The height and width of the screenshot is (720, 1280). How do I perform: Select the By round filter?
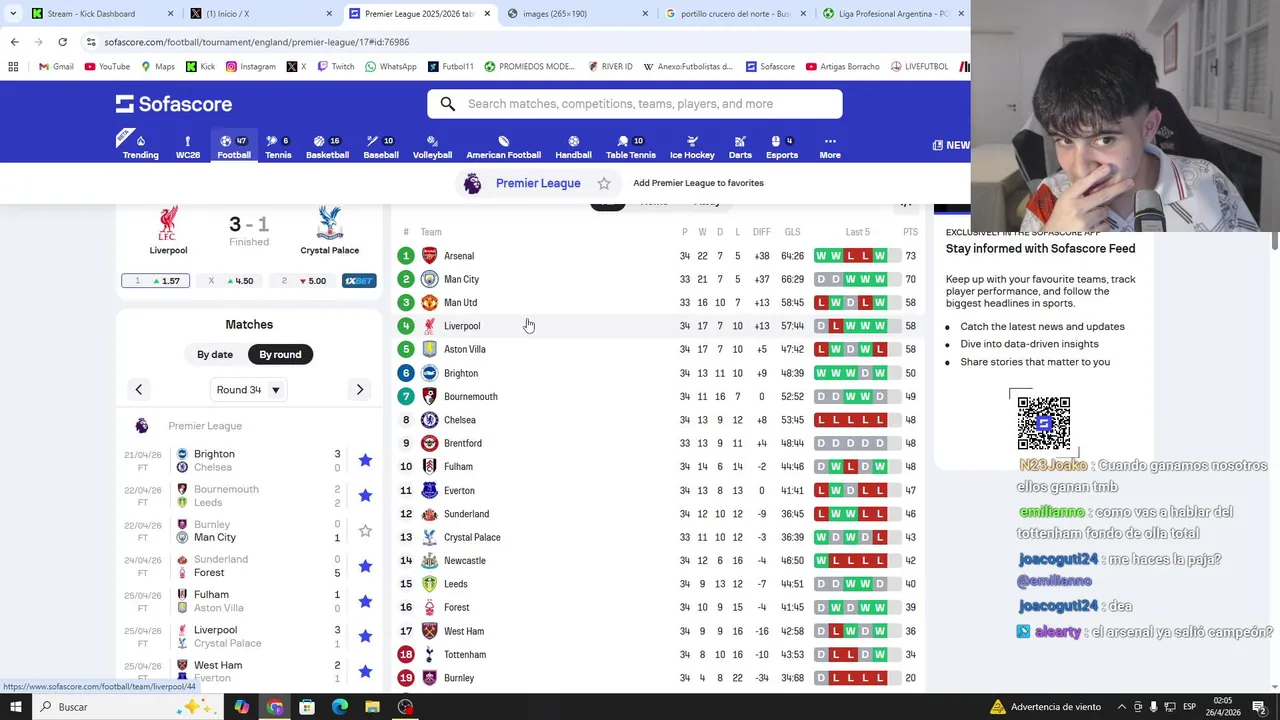[280, 354]
